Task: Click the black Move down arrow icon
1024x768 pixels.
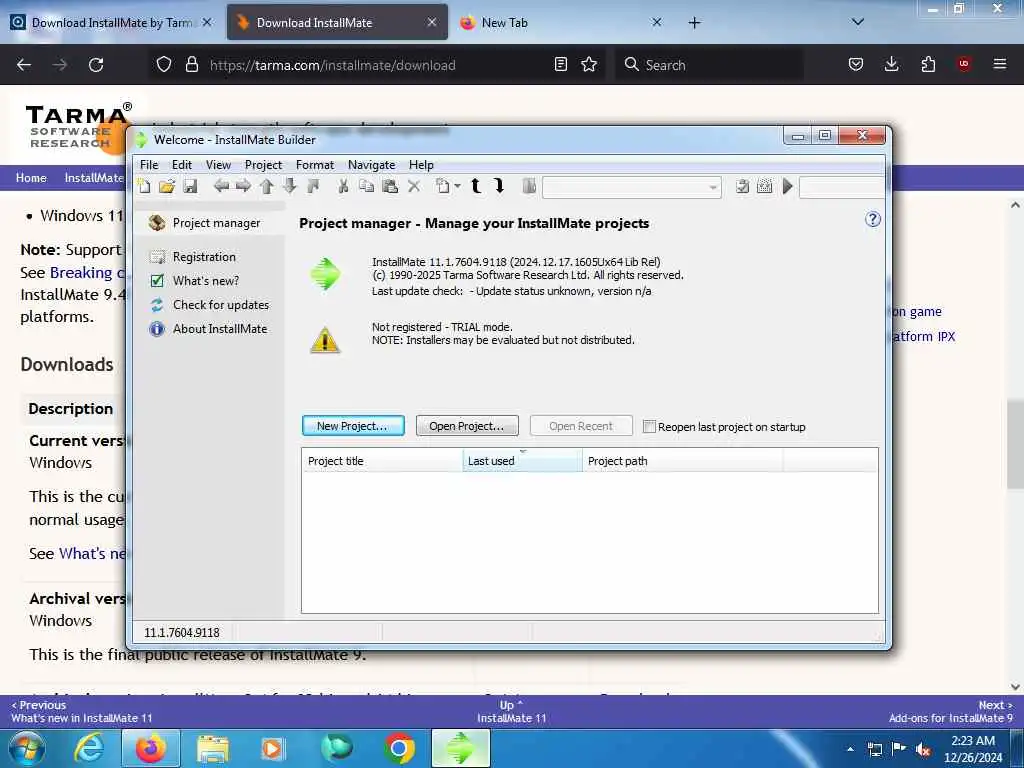Action: (x=500, y=187)
